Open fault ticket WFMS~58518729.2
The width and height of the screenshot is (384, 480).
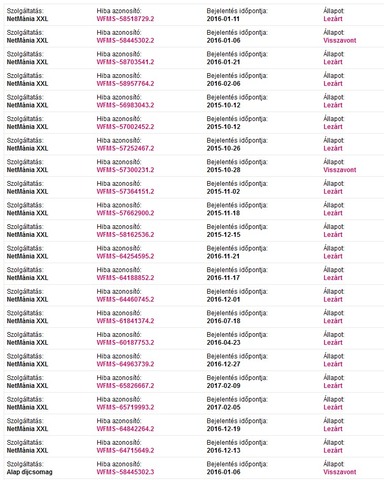(x=125, y=19)
